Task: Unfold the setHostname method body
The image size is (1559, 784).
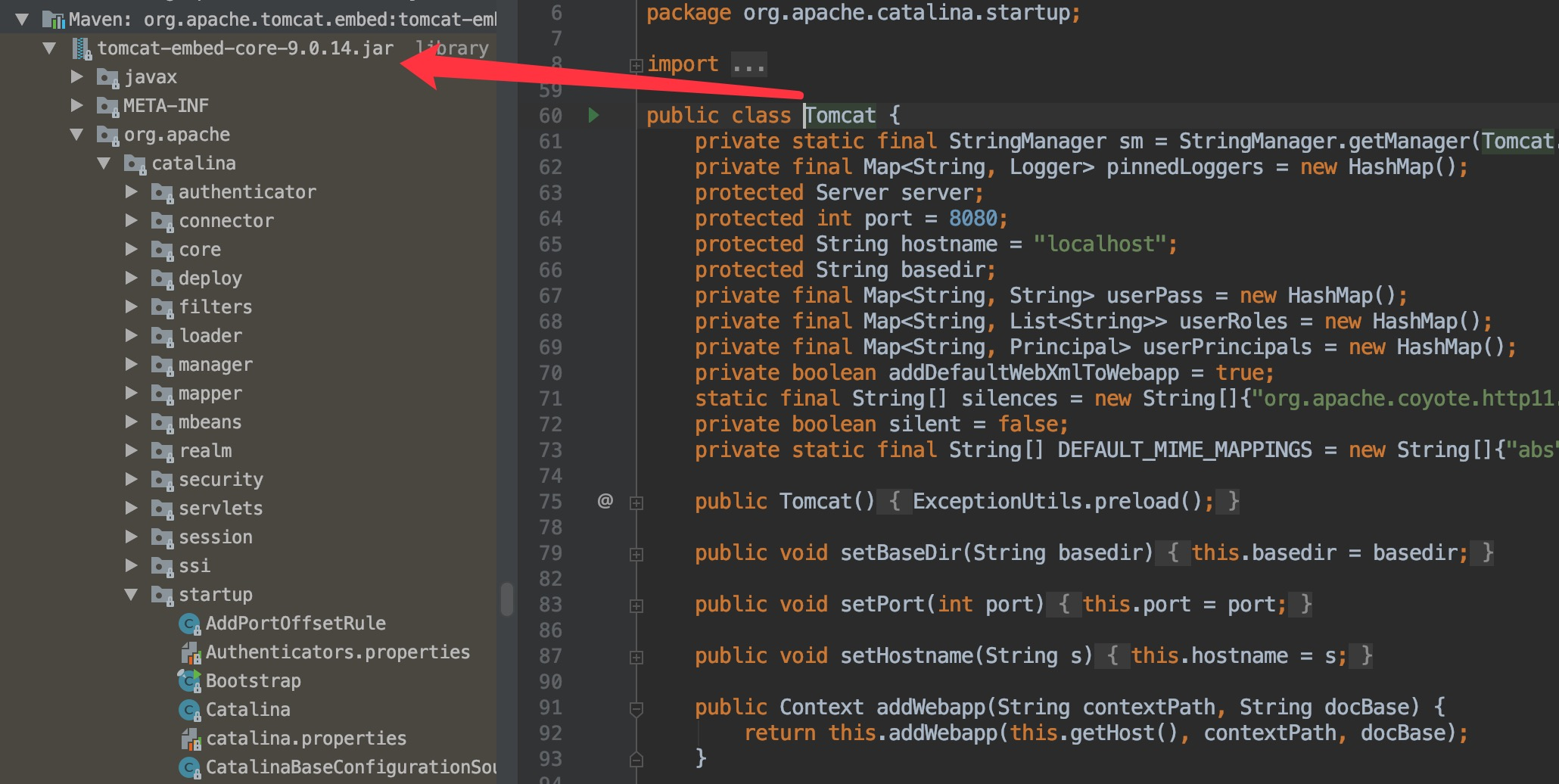Action: (636, 658)
